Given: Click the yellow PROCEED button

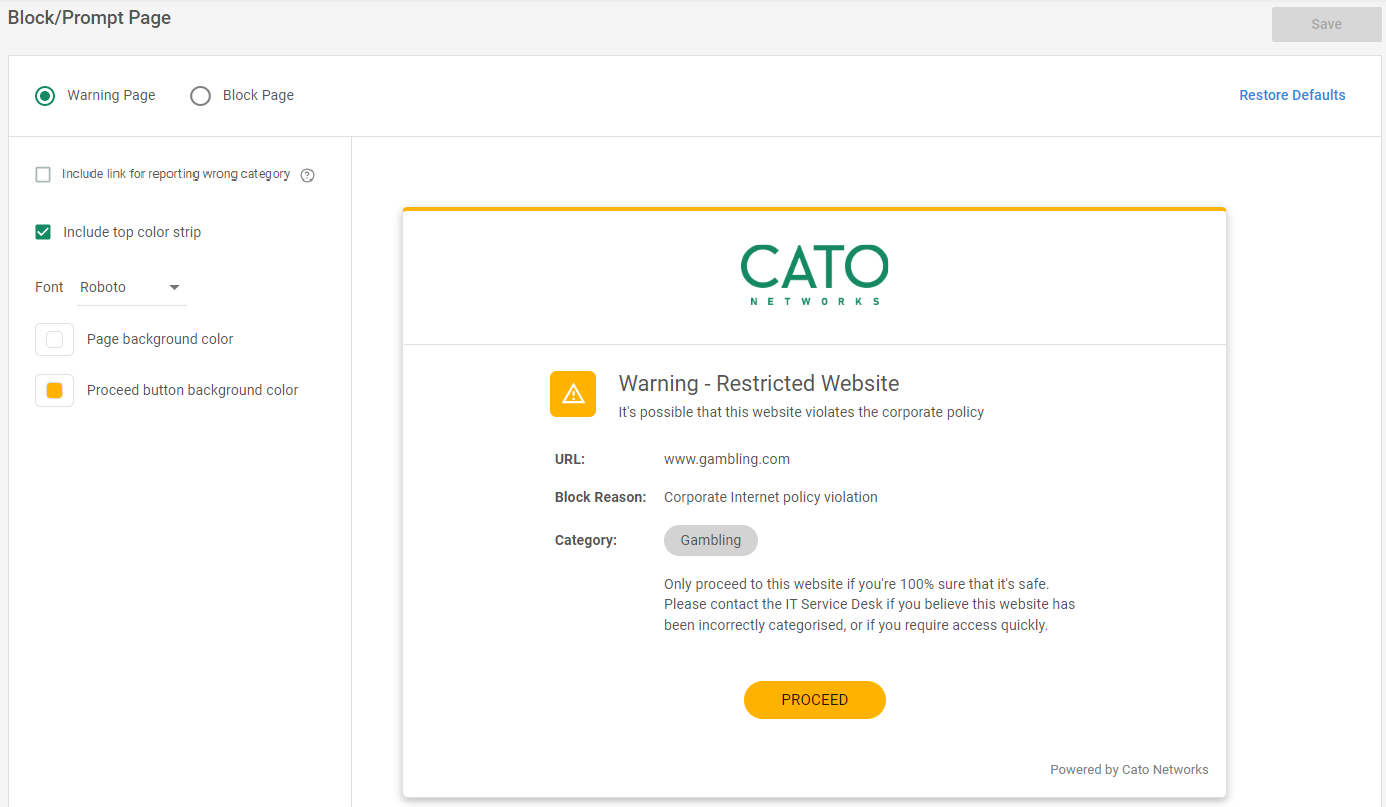Looking at the screenshot, I should pyautogui.click(x=814, y=700).
